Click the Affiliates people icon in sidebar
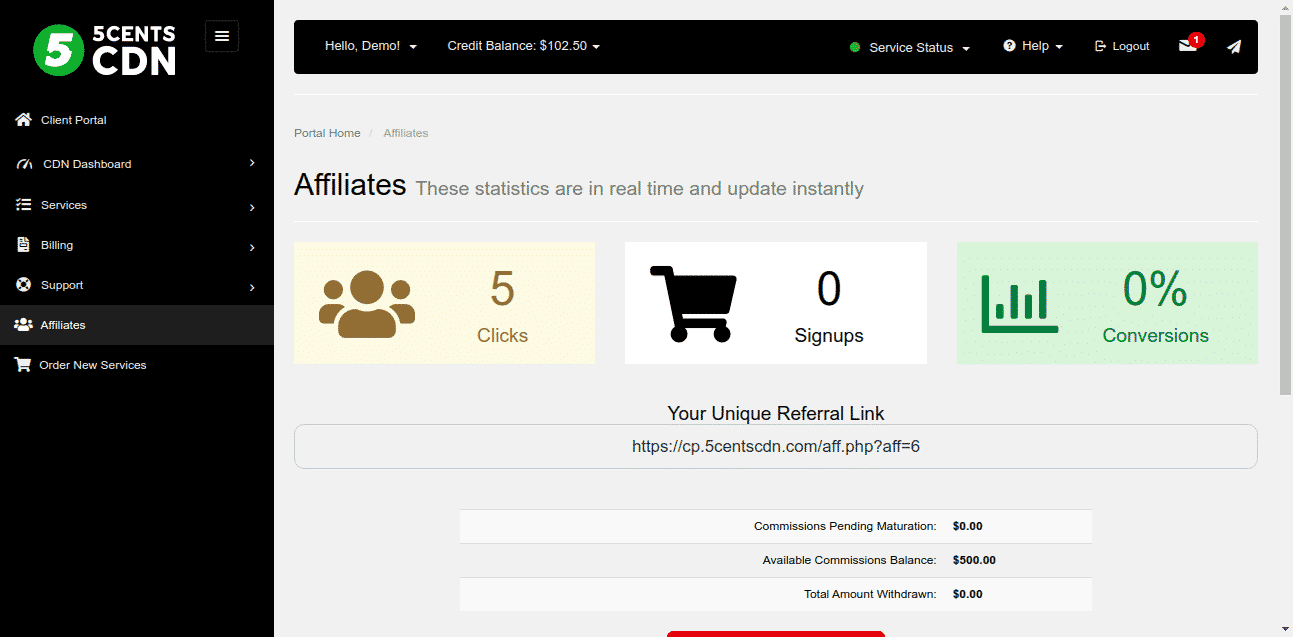1293x637 pixels. pyautogui.click(x=23, y=325)
